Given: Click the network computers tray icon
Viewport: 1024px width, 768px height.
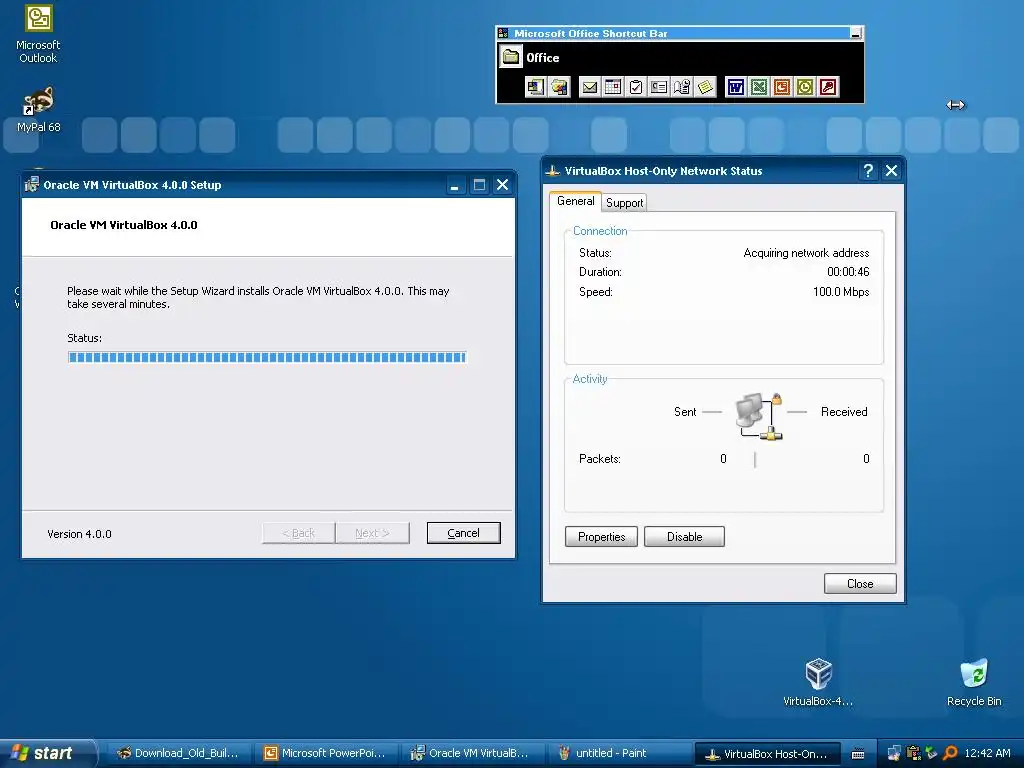Looking at the screenshot, I should point(894,754).
